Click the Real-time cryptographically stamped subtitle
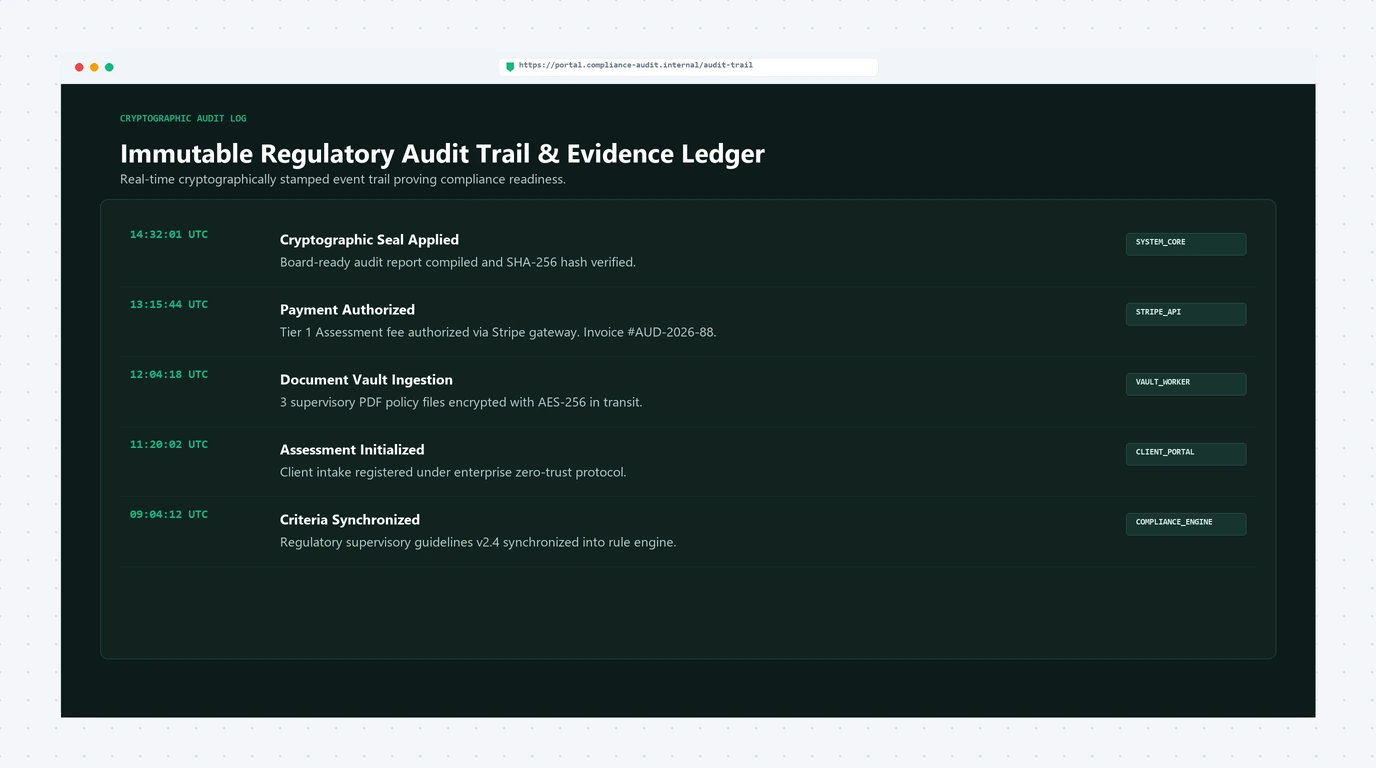Screen dimensions: 1376x768 [343, 180]
